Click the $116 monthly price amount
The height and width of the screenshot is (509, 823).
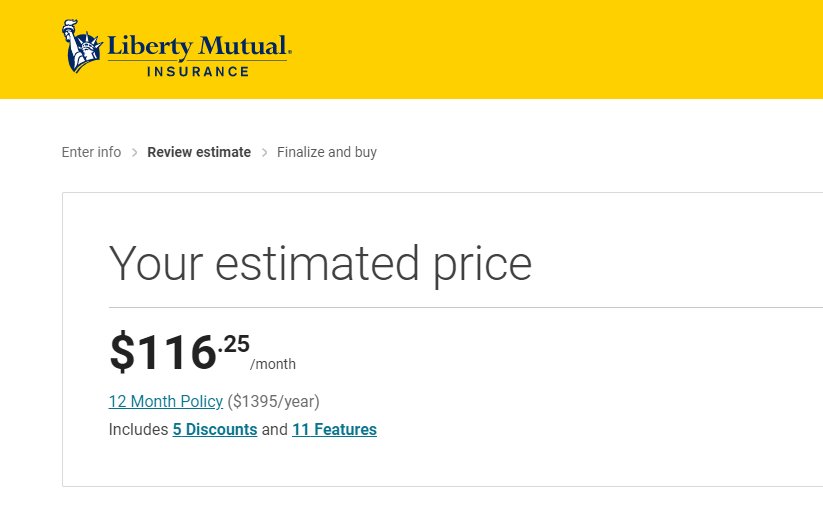[x=163, y=352]
